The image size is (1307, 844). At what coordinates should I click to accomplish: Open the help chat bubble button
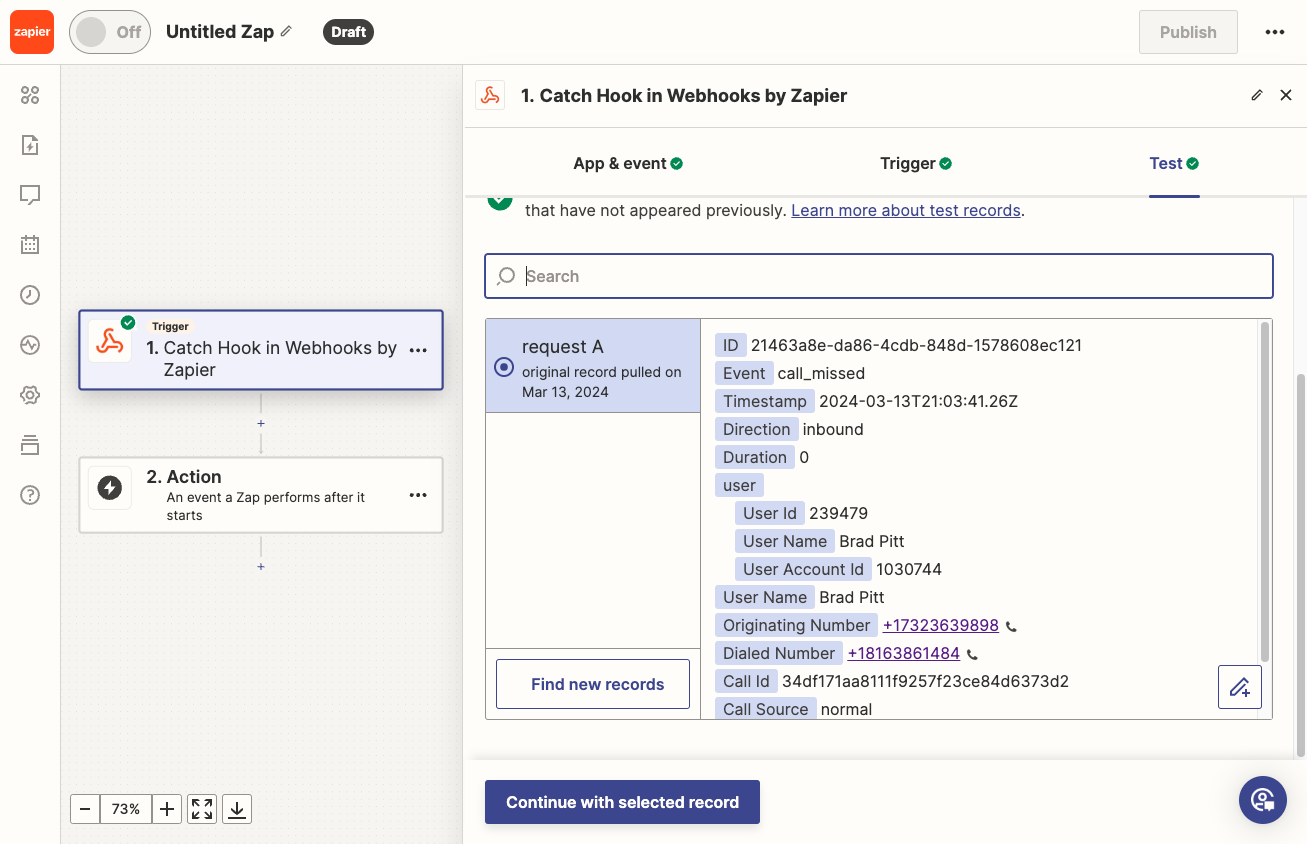click(x=1262, y=800)
